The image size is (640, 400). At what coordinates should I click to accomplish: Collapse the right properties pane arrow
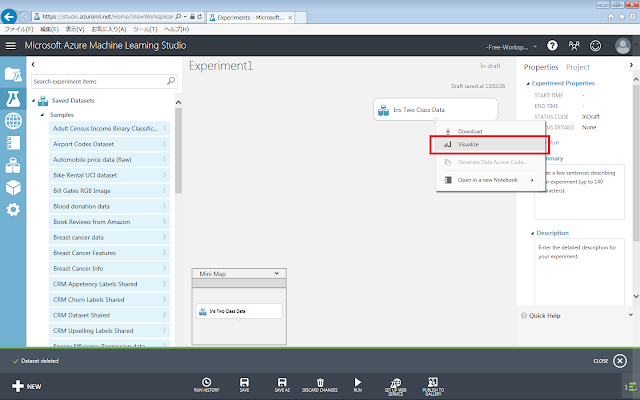click(x=631, y=64)
